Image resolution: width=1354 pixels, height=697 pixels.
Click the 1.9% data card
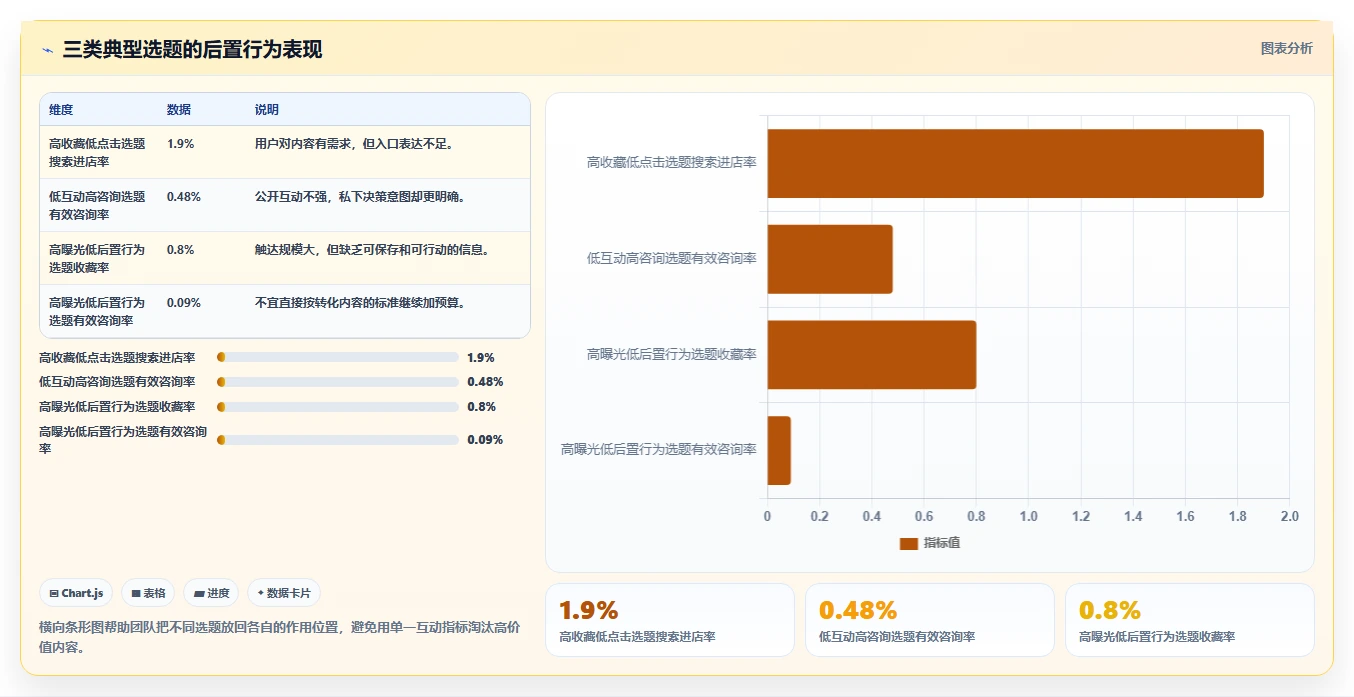pos(670,620)
